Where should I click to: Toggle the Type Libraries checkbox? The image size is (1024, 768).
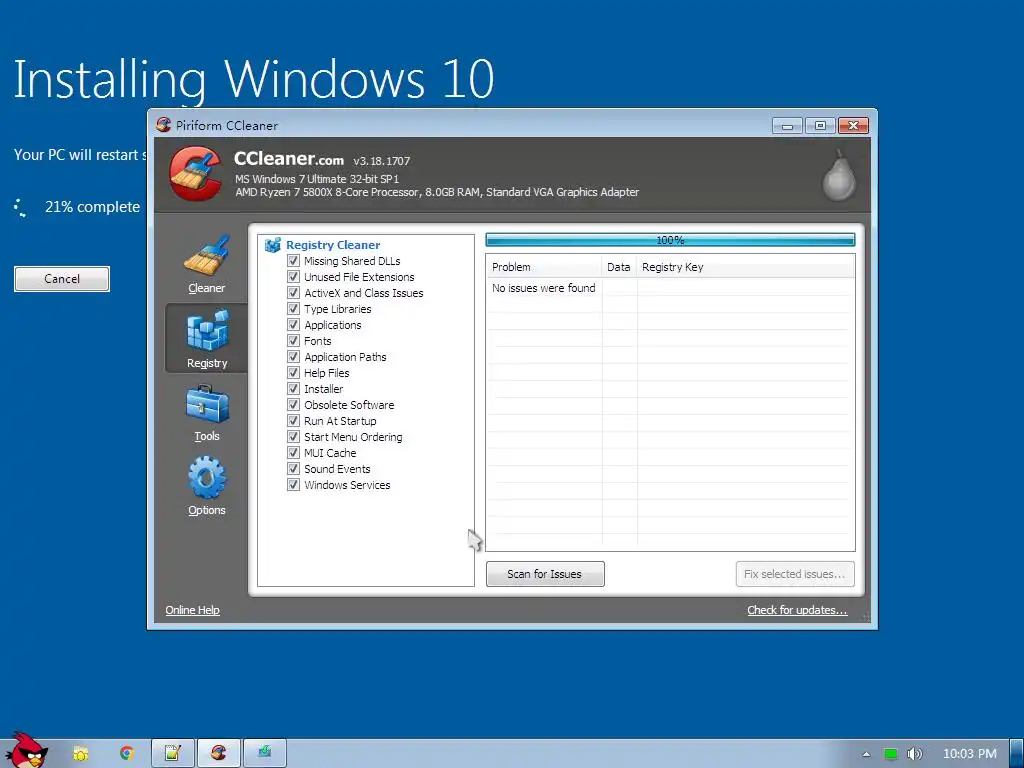pos(293,308)
